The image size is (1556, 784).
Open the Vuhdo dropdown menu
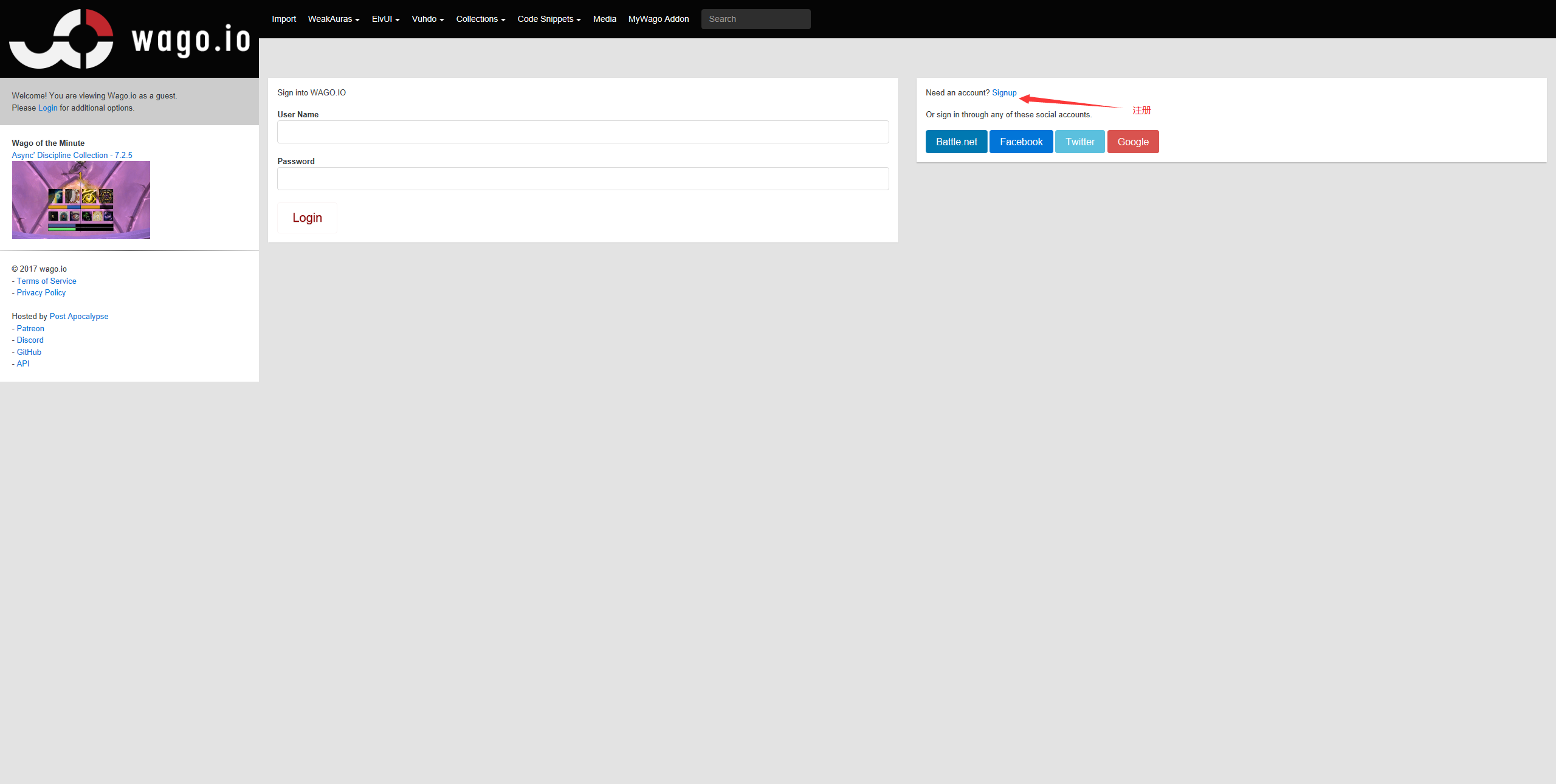427,19
